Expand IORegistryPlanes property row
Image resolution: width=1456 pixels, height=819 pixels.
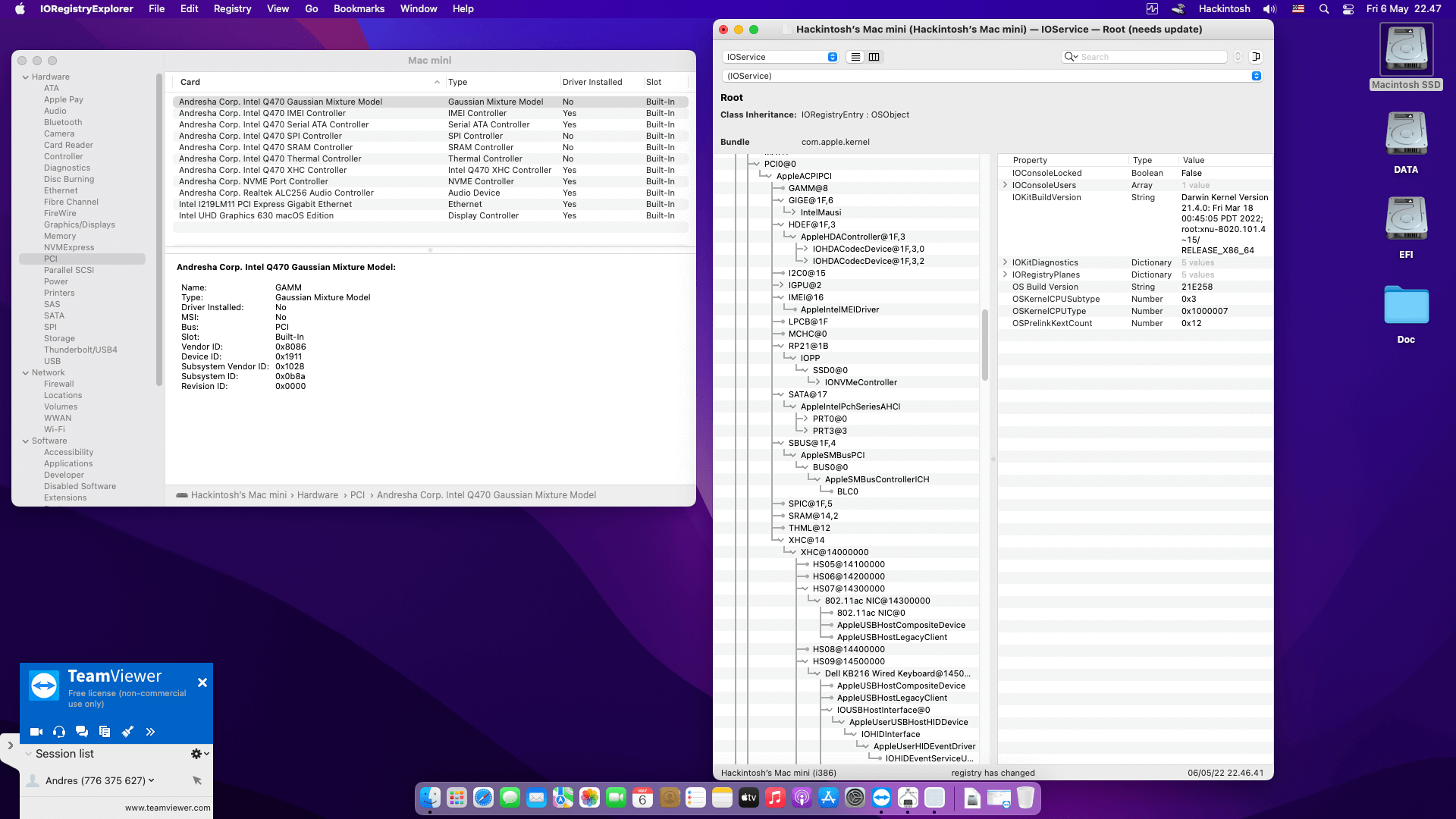click(1006, 275)
